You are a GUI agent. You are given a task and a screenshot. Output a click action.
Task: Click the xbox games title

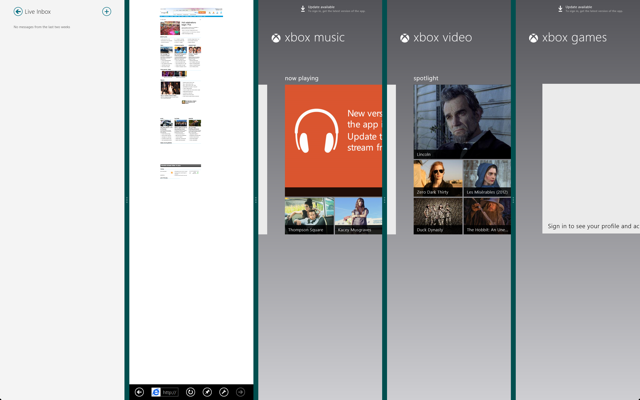574,38
